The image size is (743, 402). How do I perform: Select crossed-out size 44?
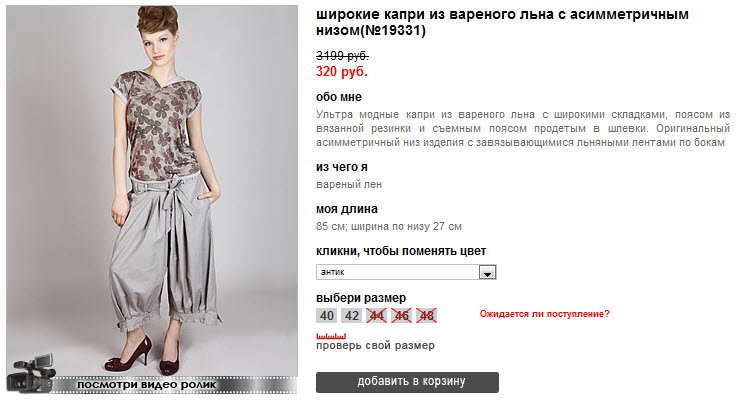coord(377,316)
